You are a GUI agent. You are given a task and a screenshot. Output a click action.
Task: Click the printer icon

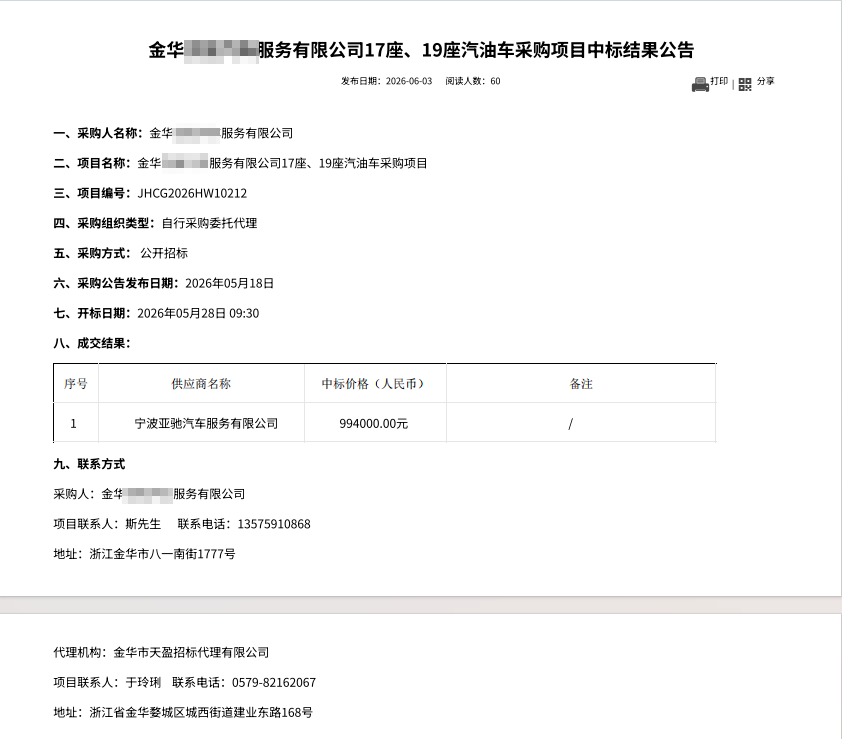point(700,84)
